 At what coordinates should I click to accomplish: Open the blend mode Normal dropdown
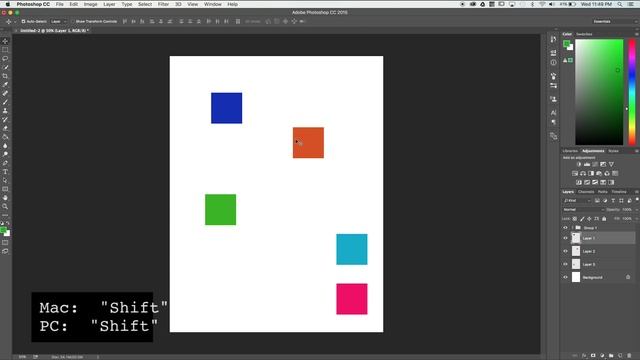point(583,210)
